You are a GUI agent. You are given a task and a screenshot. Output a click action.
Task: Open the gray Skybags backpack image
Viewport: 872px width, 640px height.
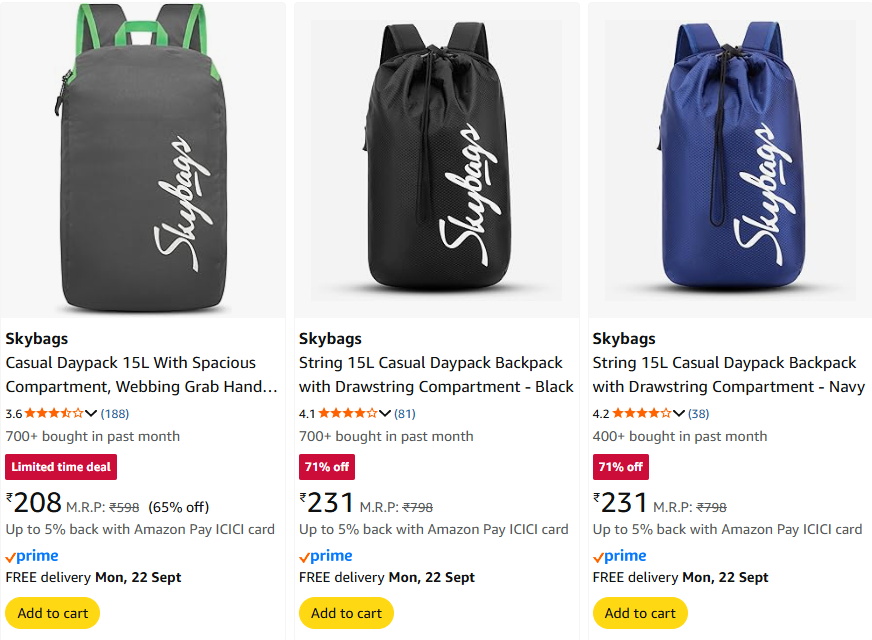coord(143,160)
